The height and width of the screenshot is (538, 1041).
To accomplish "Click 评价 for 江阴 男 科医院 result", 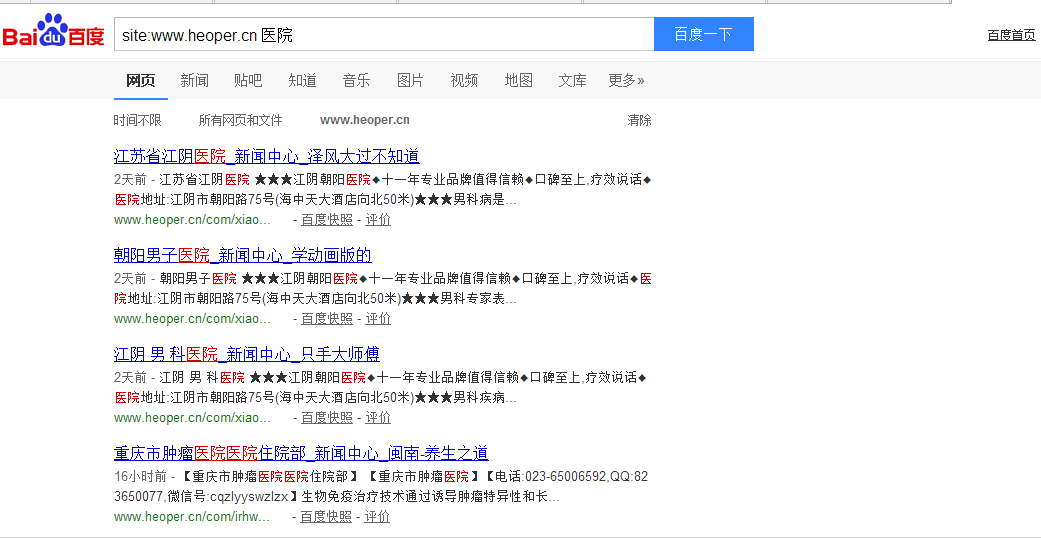I will pos(378,418).
